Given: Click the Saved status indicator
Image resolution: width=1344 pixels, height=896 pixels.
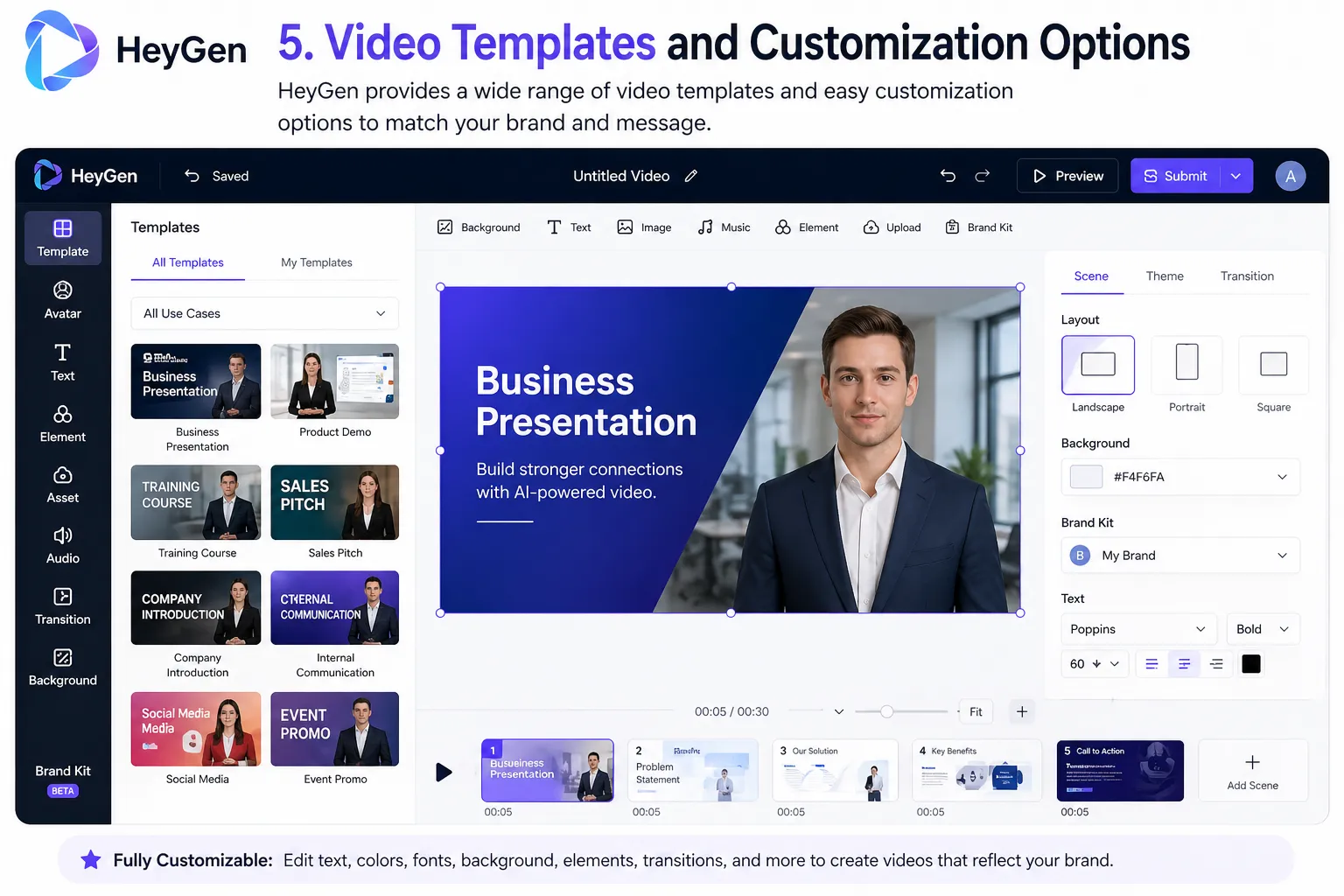Looking at the screenshot, I should coord(217,176).
